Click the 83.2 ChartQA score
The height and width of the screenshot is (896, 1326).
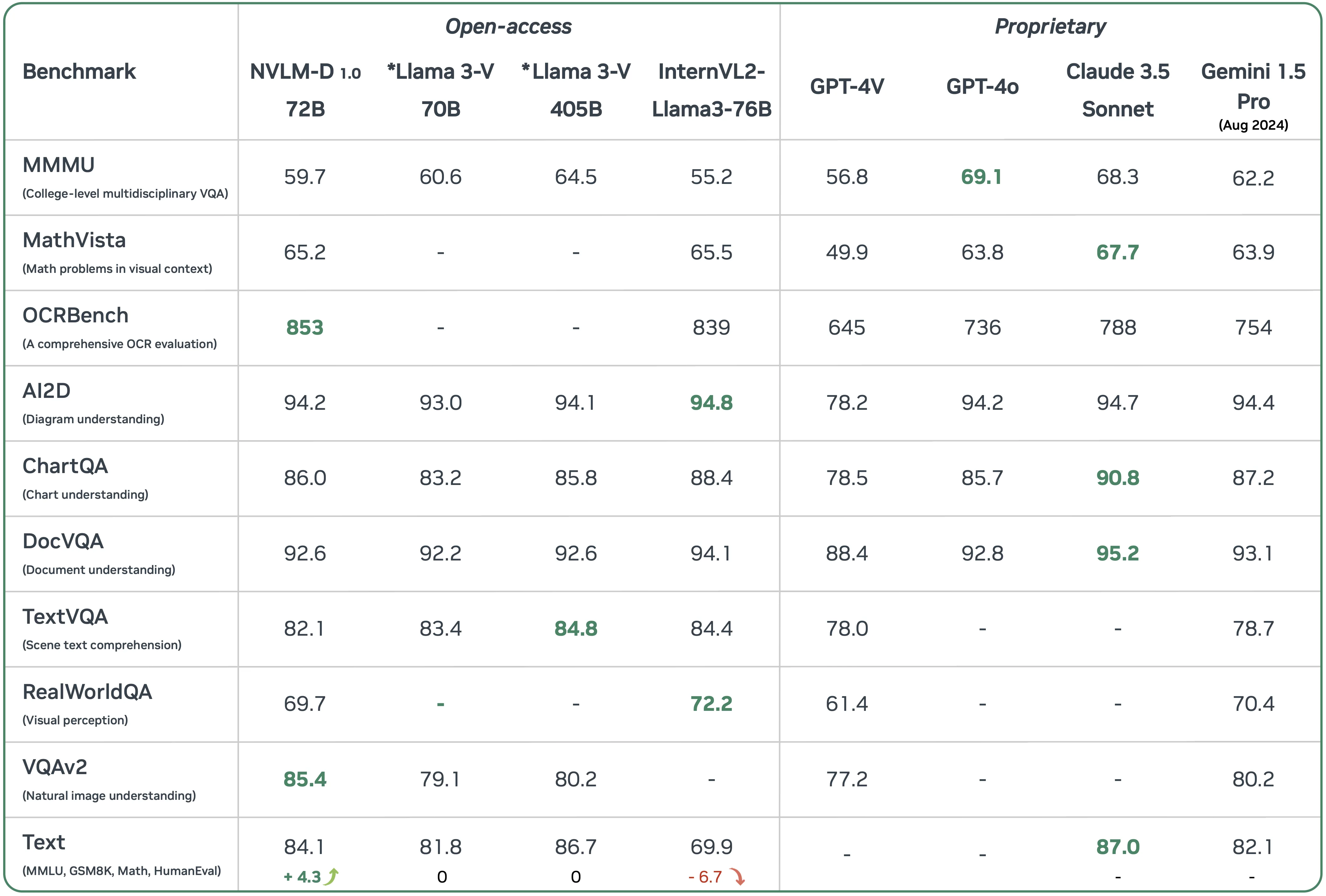click(440, 478)
